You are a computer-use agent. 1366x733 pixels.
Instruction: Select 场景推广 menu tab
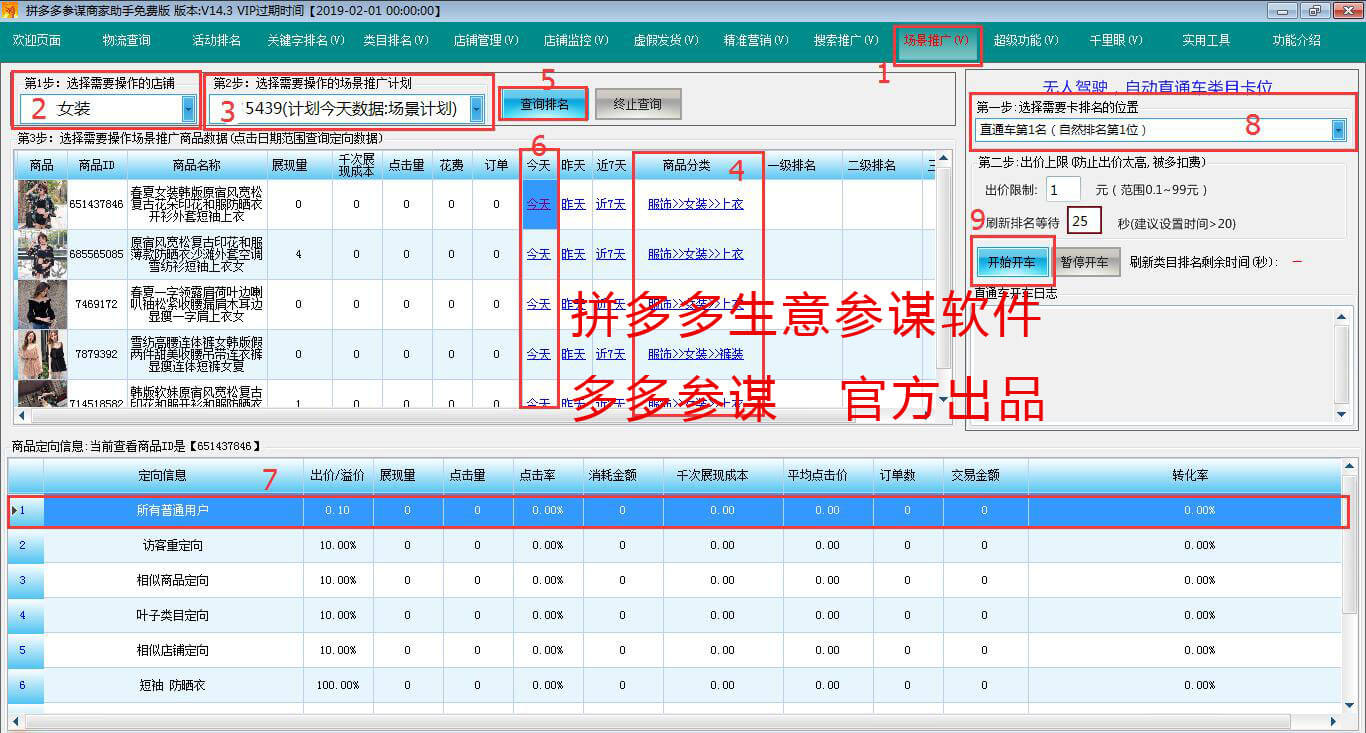tap(937, 41)
